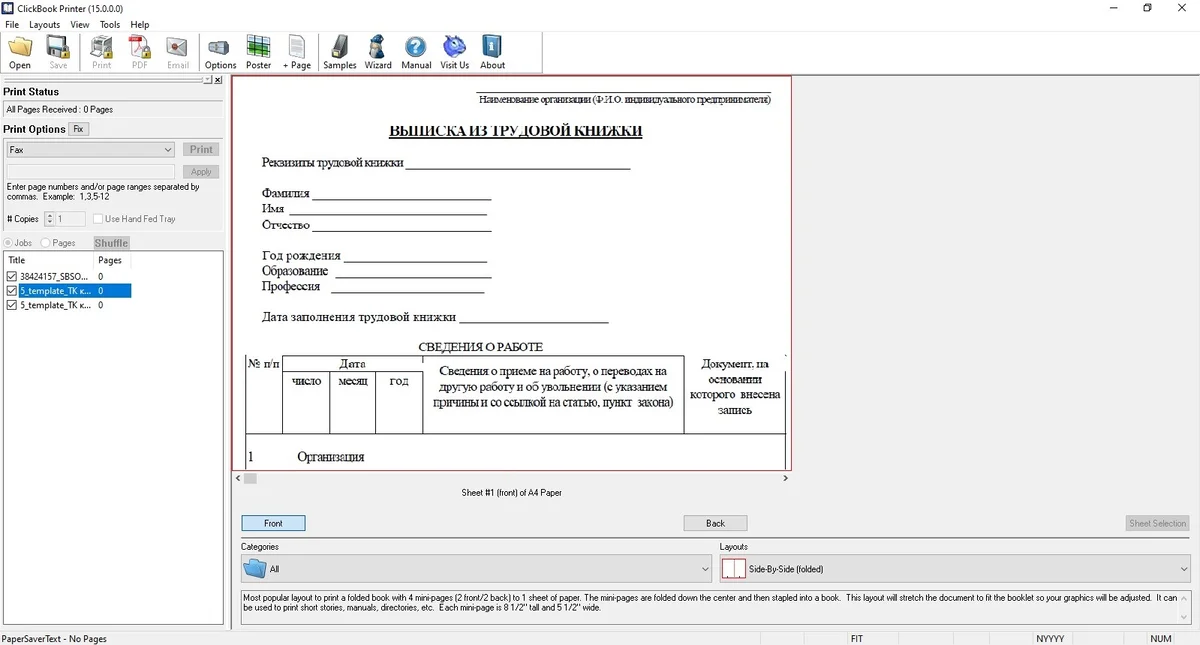Show the Back side of sheet

(715, 523)
